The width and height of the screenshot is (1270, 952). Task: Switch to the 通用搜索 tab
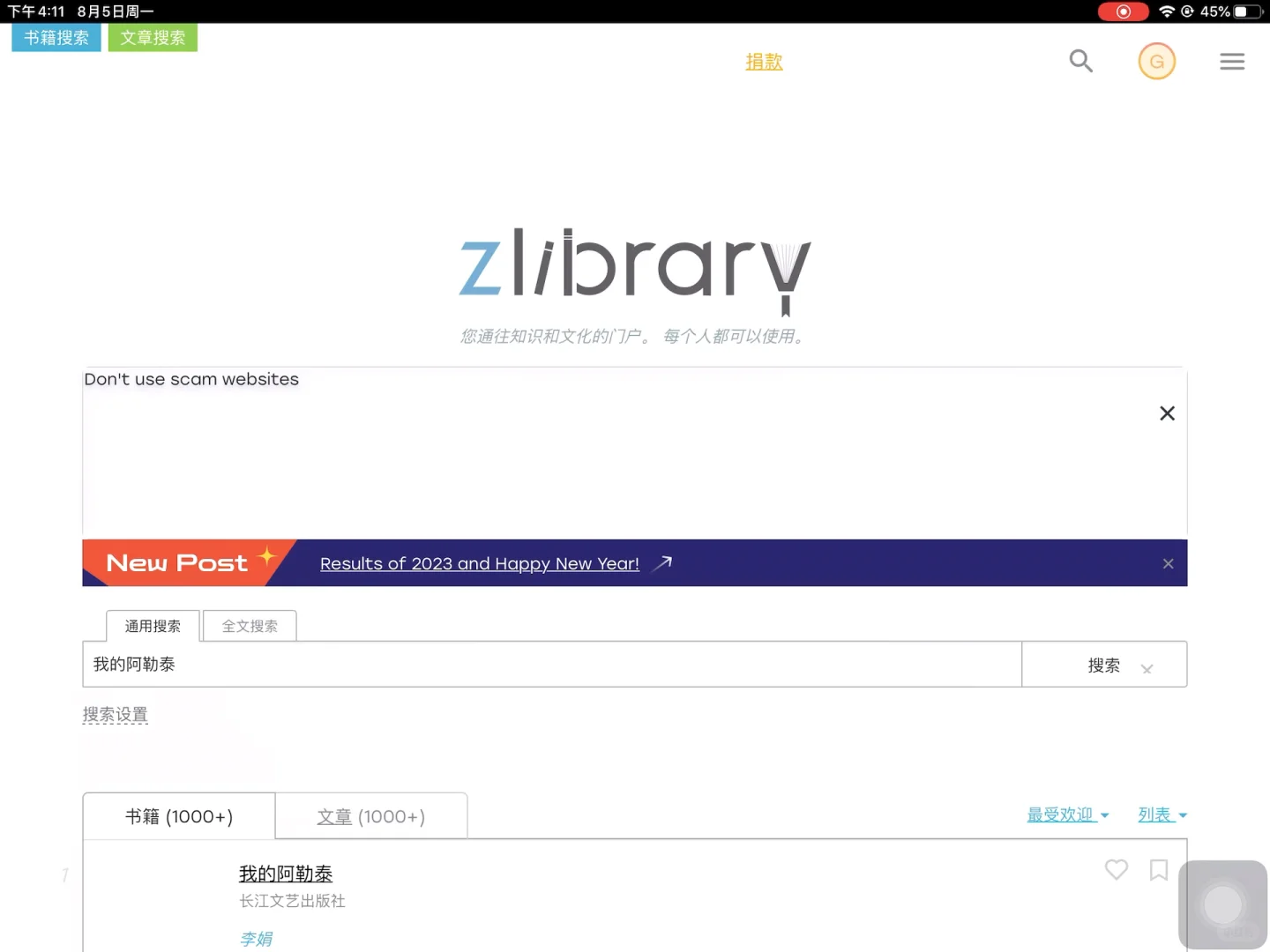[153, 626]
